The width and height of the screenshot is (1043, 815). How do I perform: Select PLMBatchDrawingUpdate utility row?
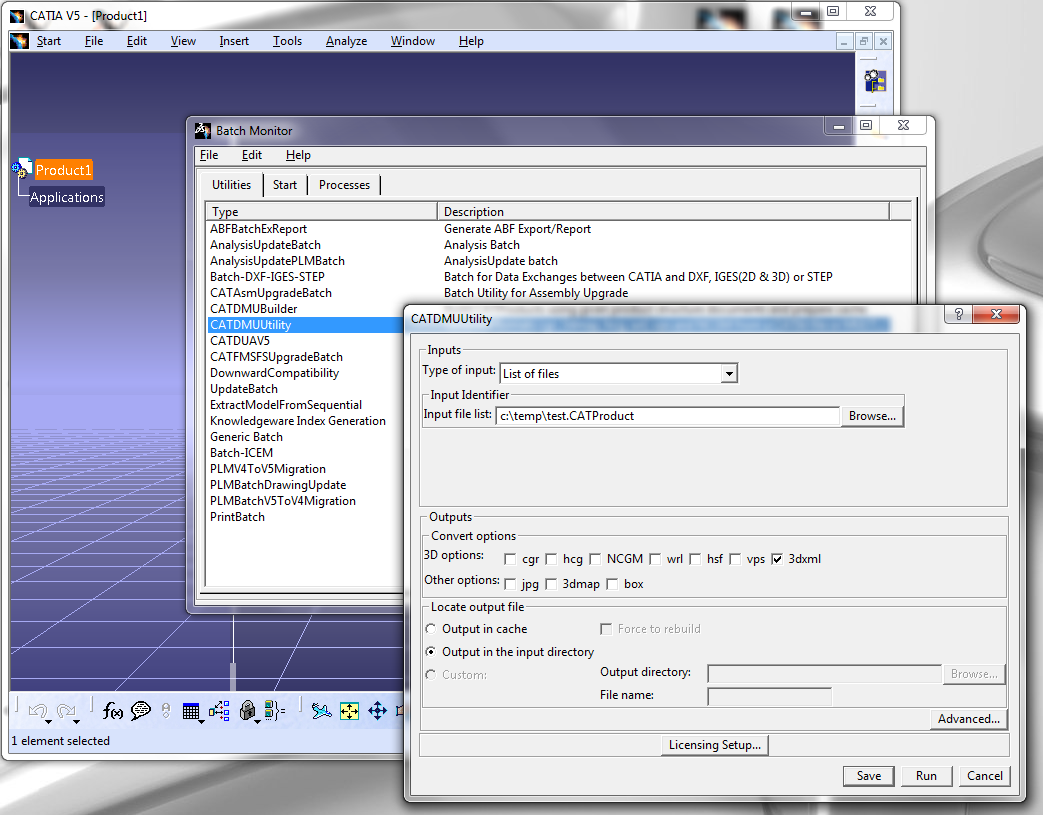click(x=278, y=485)
